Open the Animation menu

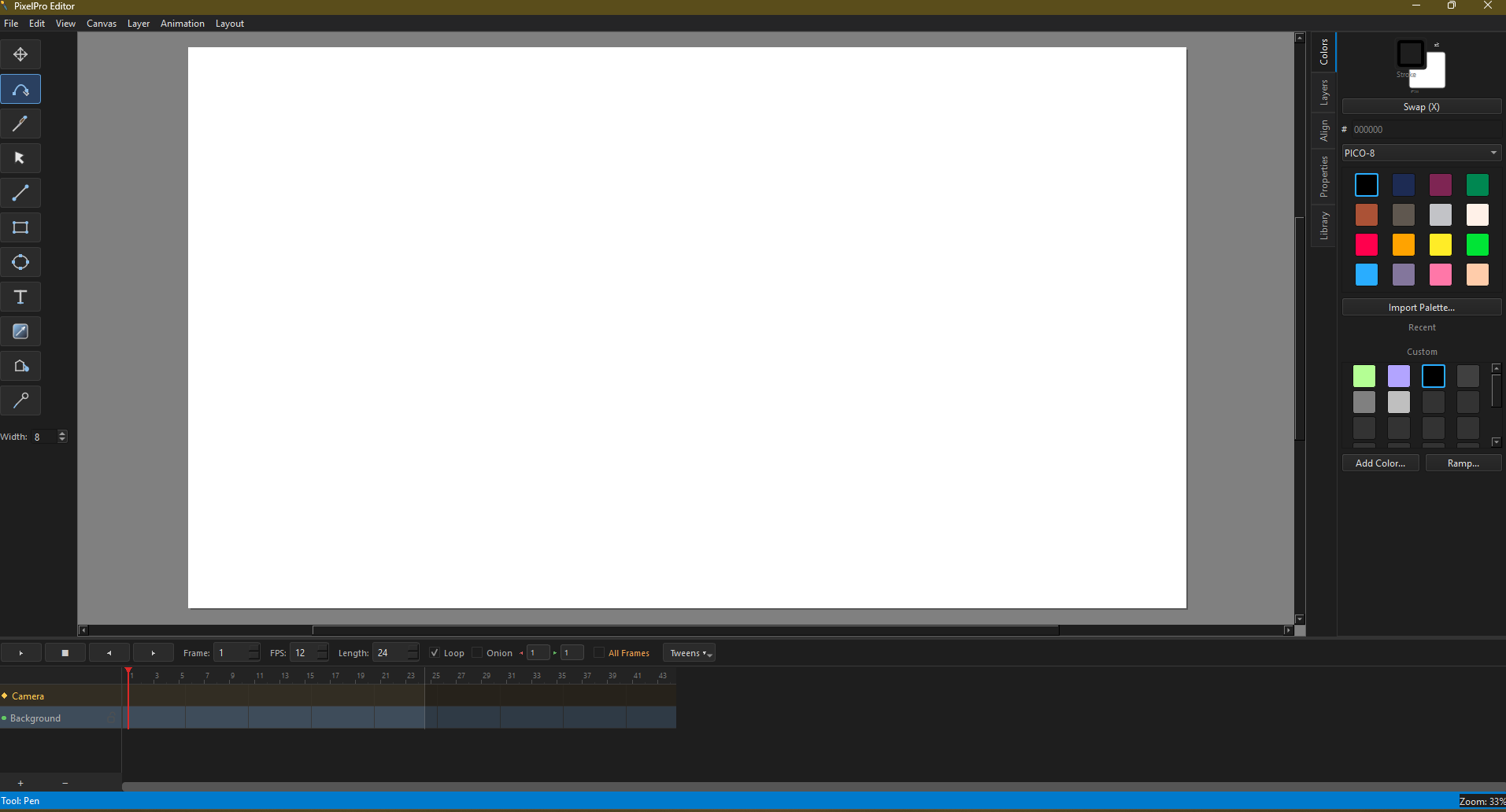tap(182, 23)
